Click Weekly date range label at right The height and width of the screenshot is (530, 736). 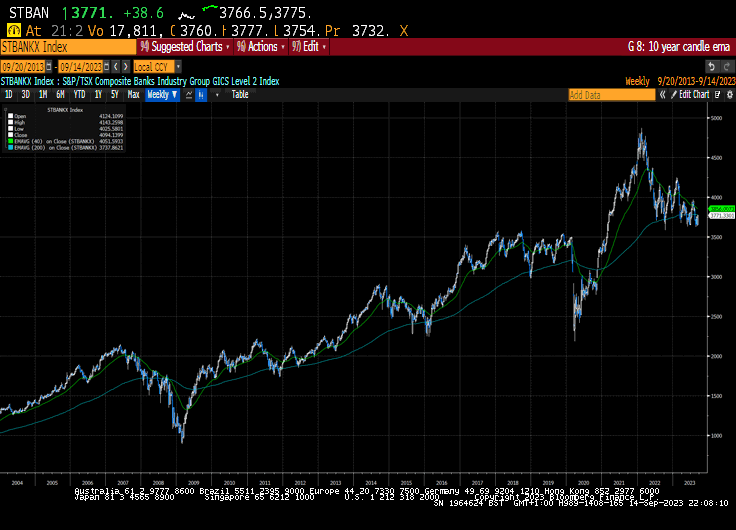coord(680,81)
